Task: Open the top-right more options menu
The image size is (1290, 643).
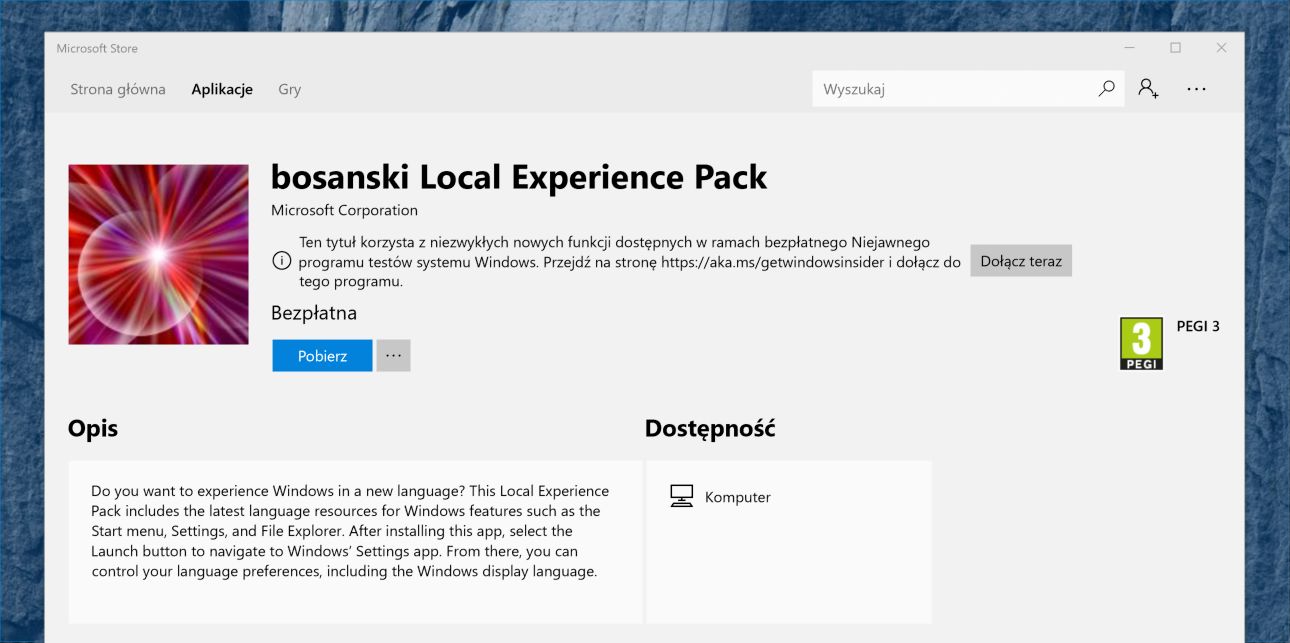Action: [1196, 89]
